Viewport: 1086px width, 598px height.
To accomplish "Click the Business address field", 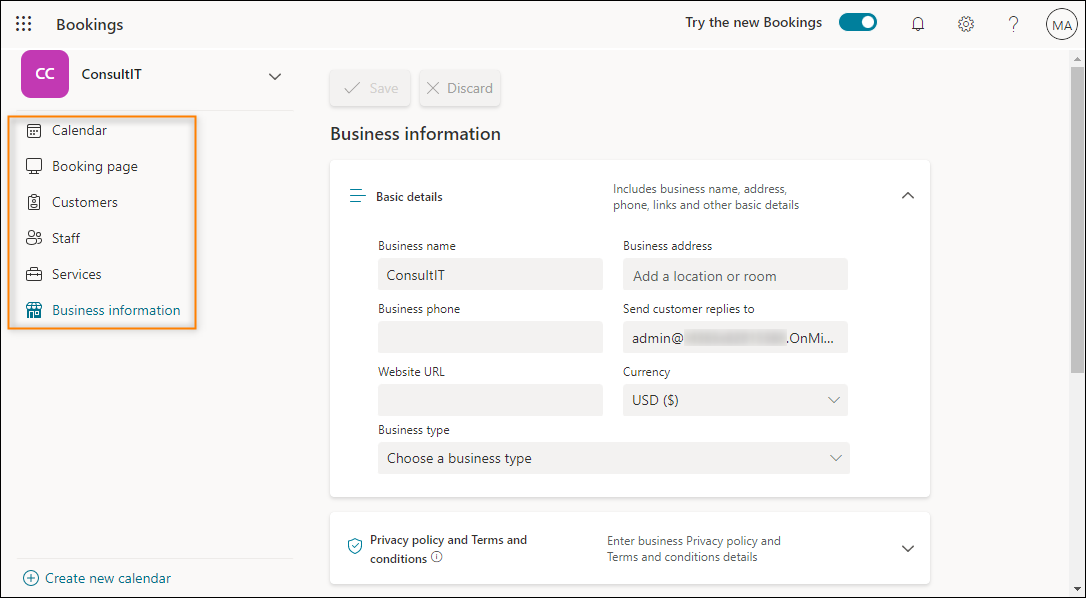I will (735, 274).
